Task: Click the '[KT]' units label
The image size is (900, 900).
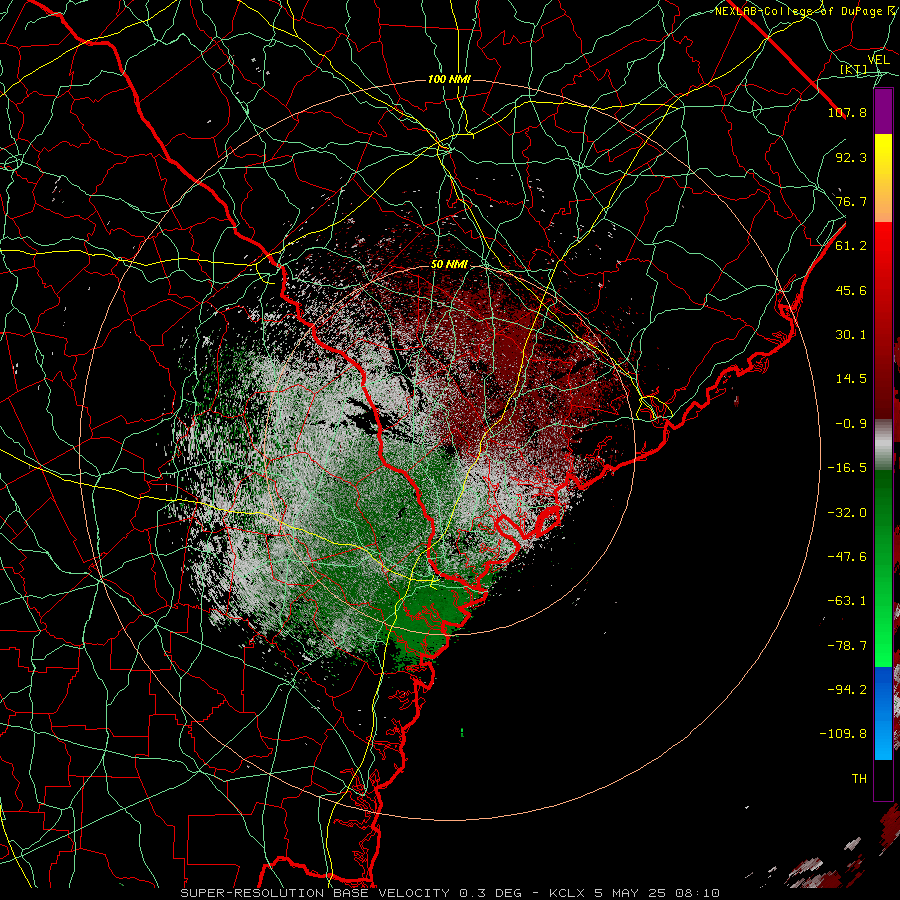Action: [x=854, y=69]
